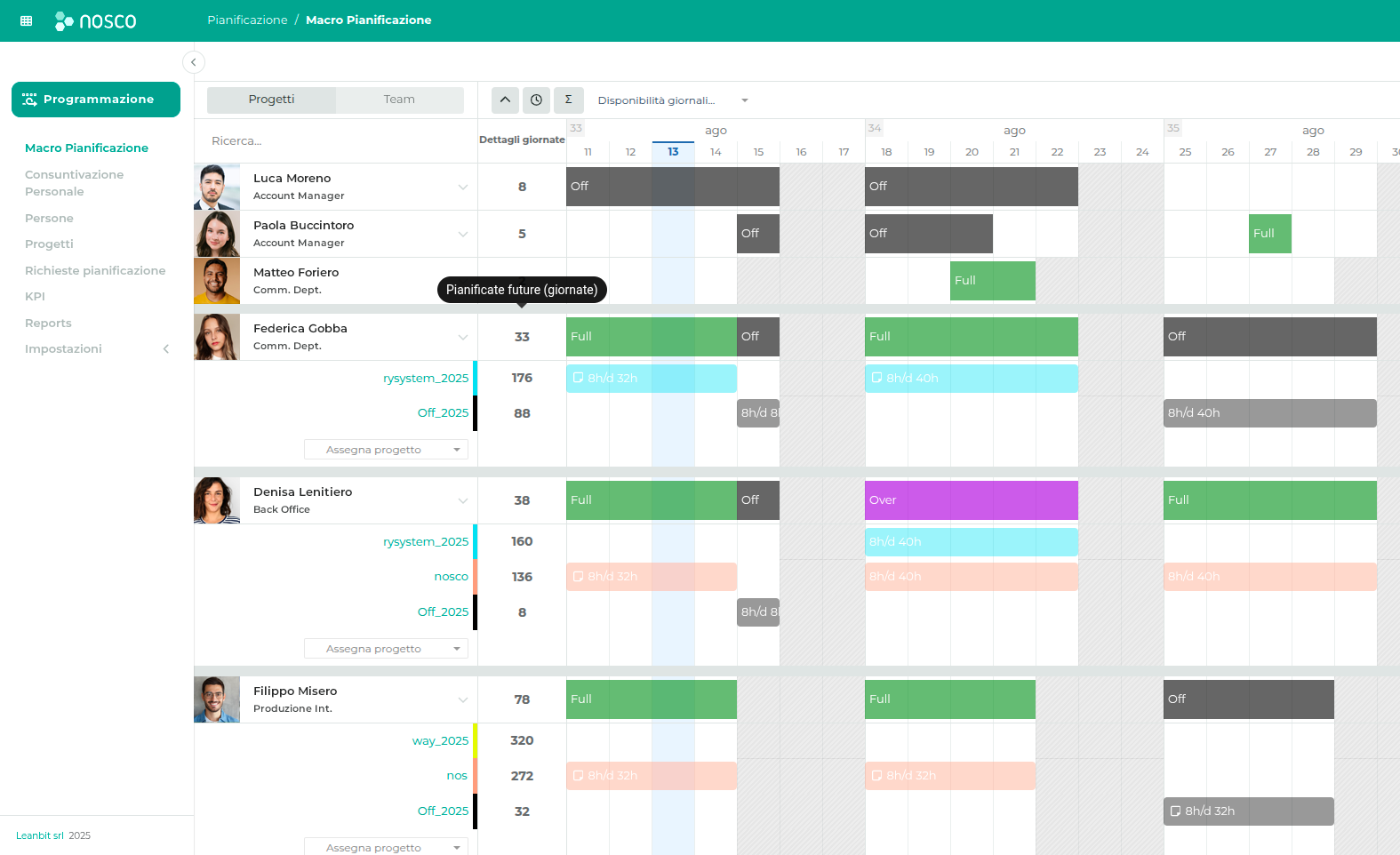Click the Ricerca search field

[x=338, y=141]
